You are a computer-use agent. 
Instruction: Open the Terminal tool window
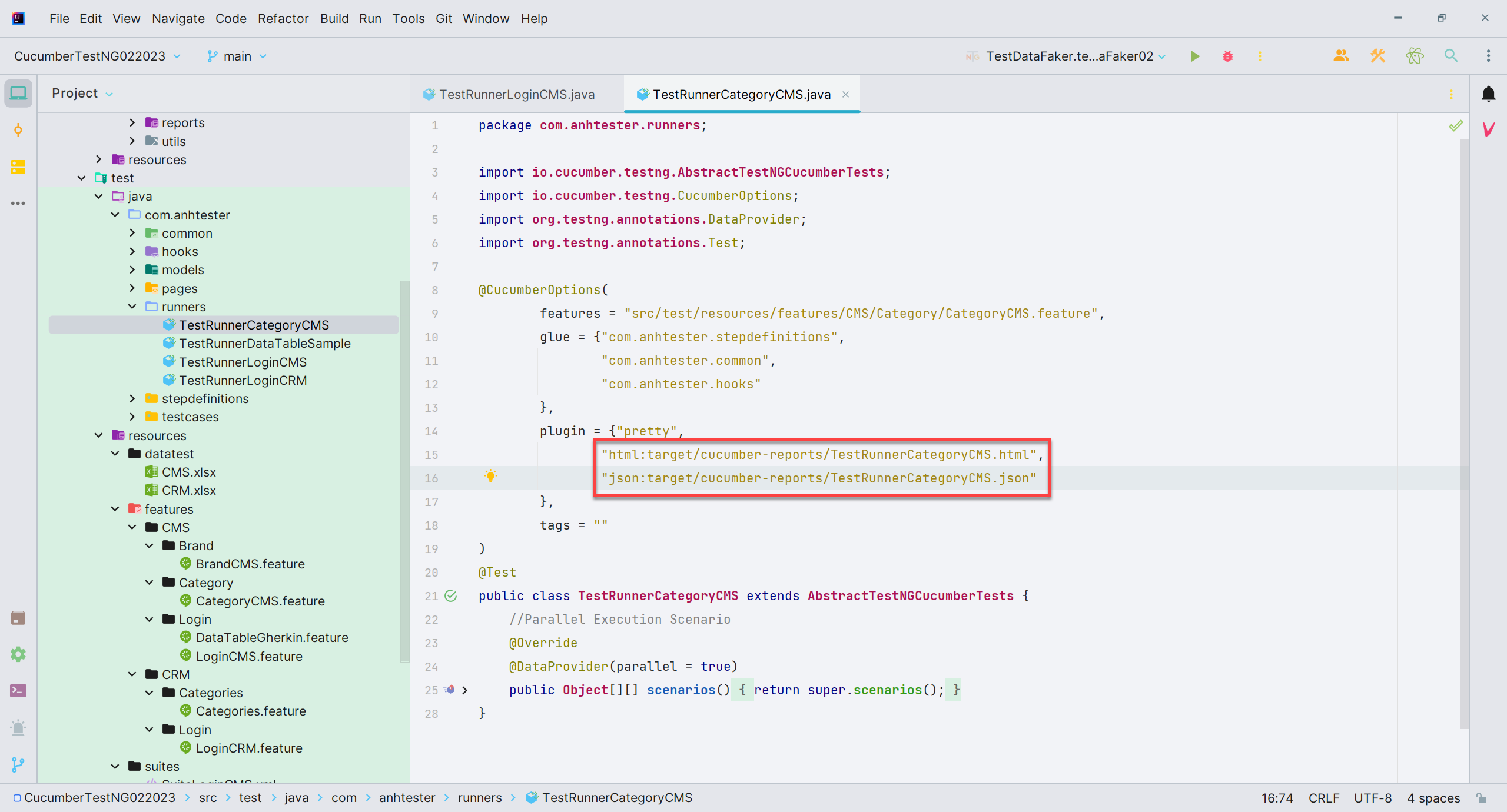[x=18, y=691]
